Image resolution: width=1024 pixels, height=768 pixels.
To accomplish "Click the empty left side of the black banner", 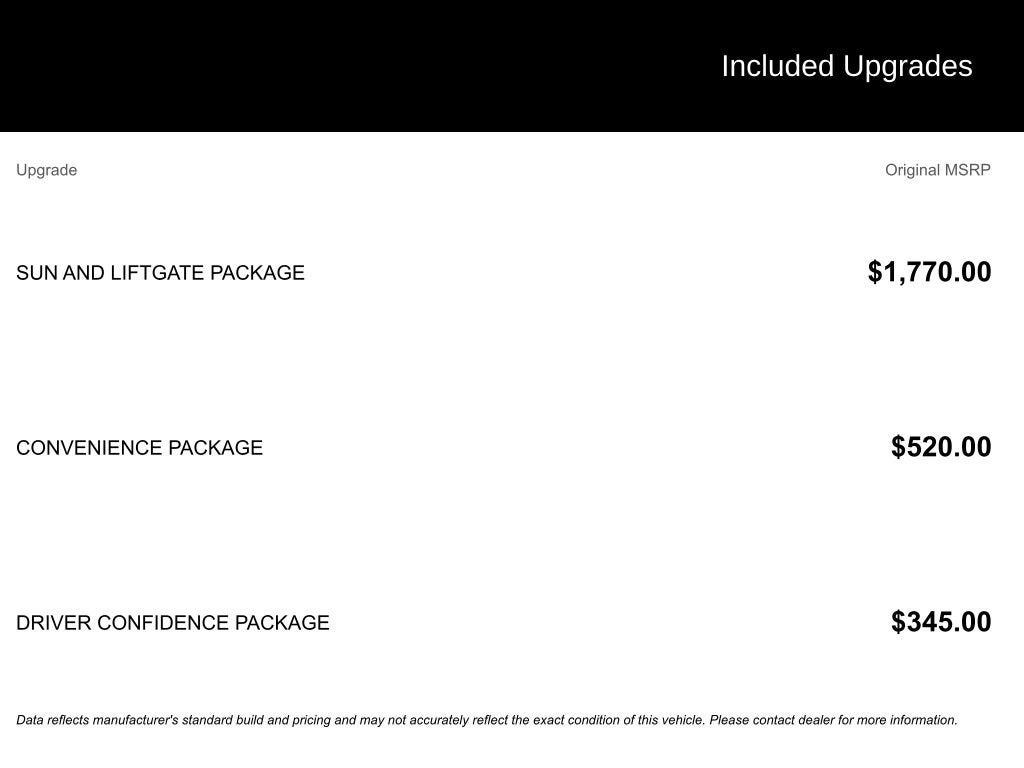I will click(x=300, y=66).
